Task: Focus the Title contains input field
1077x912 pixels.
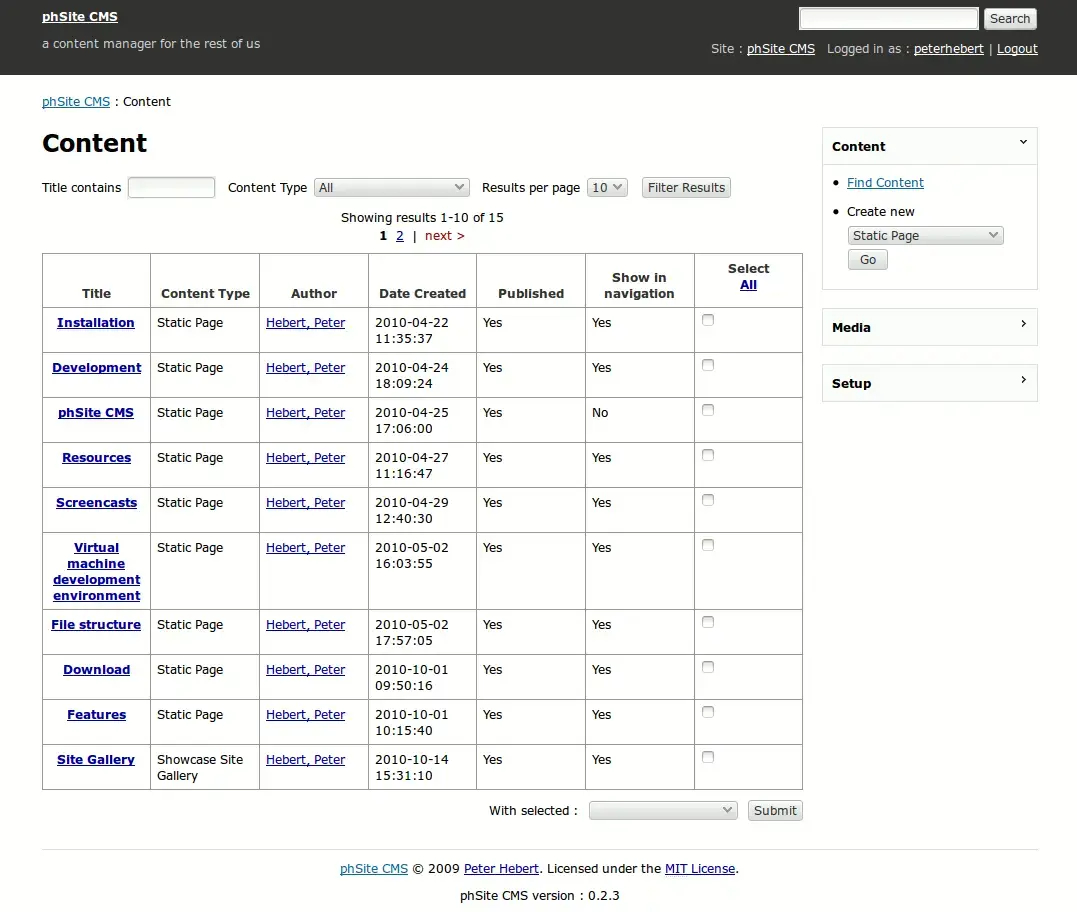Action: (x=171, y=187)
